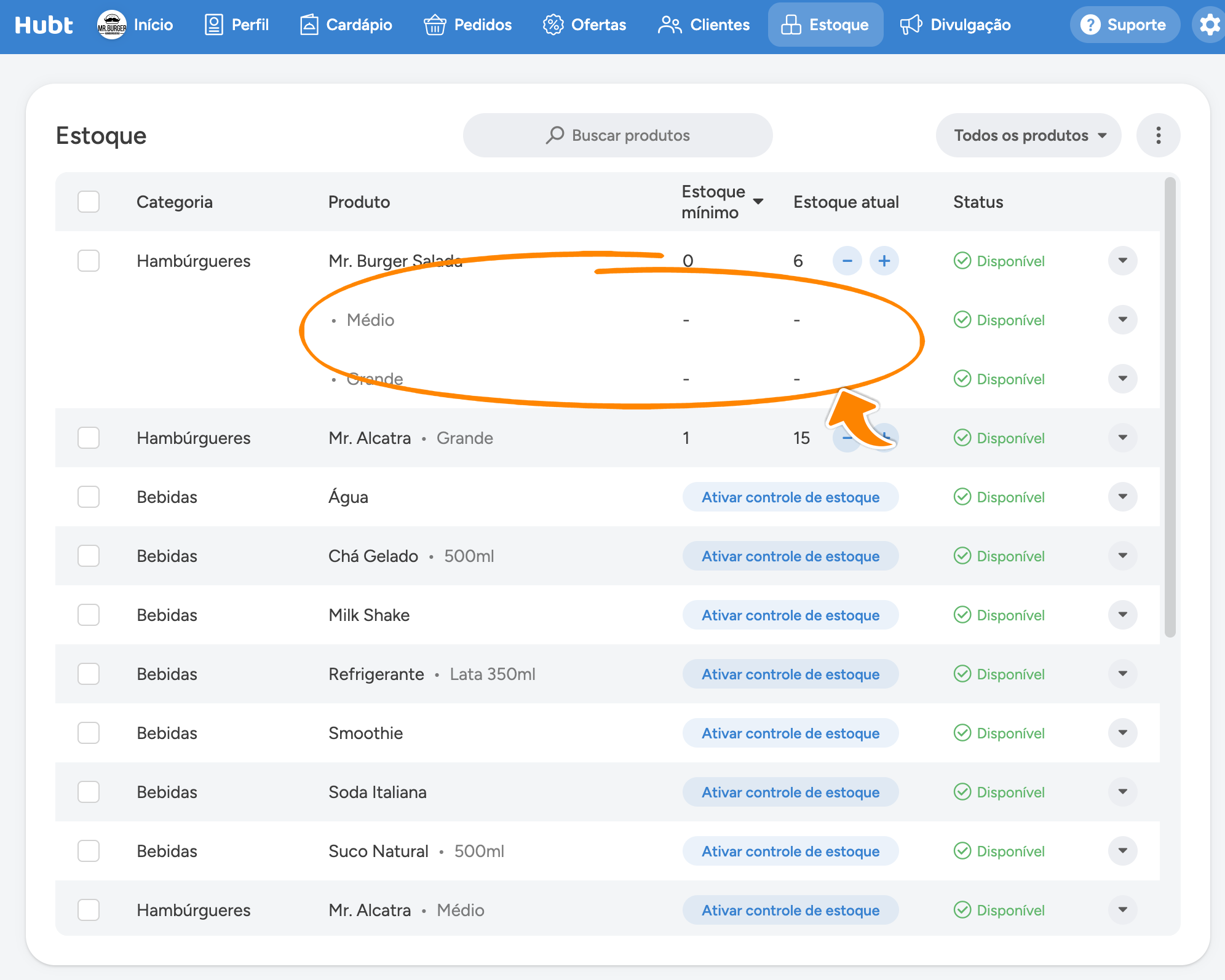Screen dimensions: 1225x980
Task: Open status dropdown for Refrigerante row
Action: coord(1122,674)
